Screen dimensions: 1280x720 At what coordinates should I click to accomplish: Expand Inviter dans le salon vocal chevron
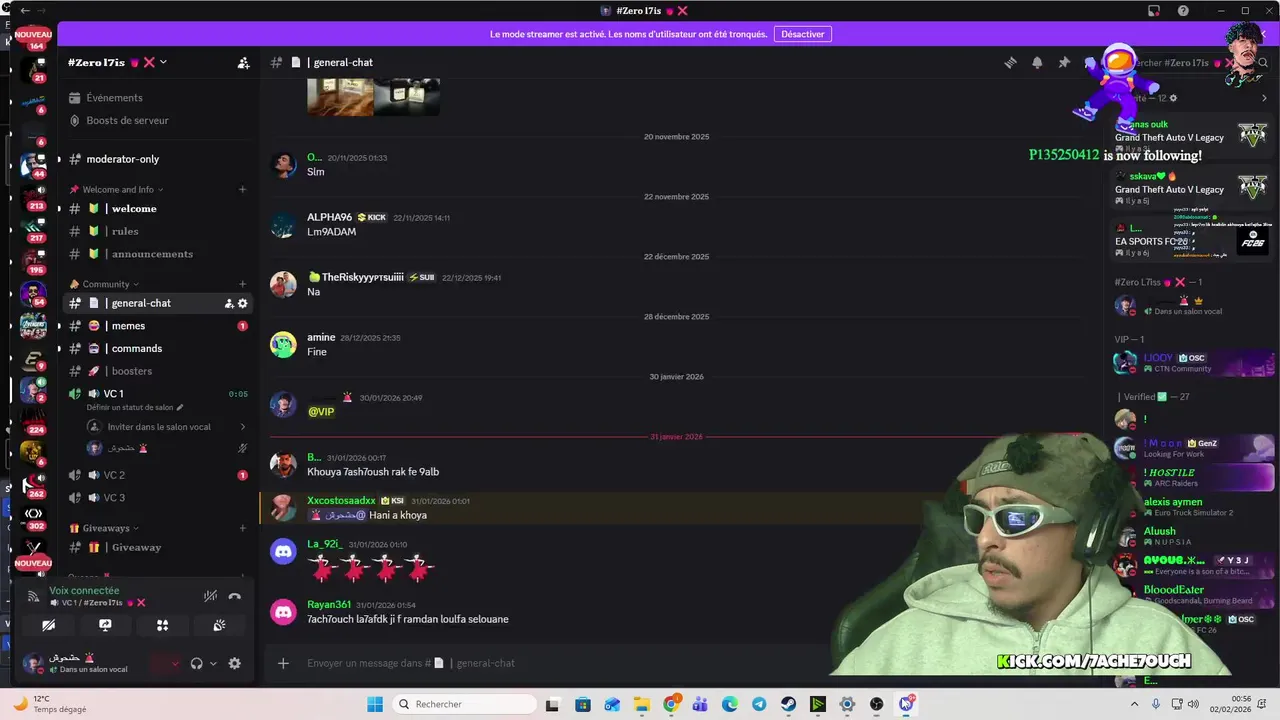pyautogui.click(x=242, y=426)
